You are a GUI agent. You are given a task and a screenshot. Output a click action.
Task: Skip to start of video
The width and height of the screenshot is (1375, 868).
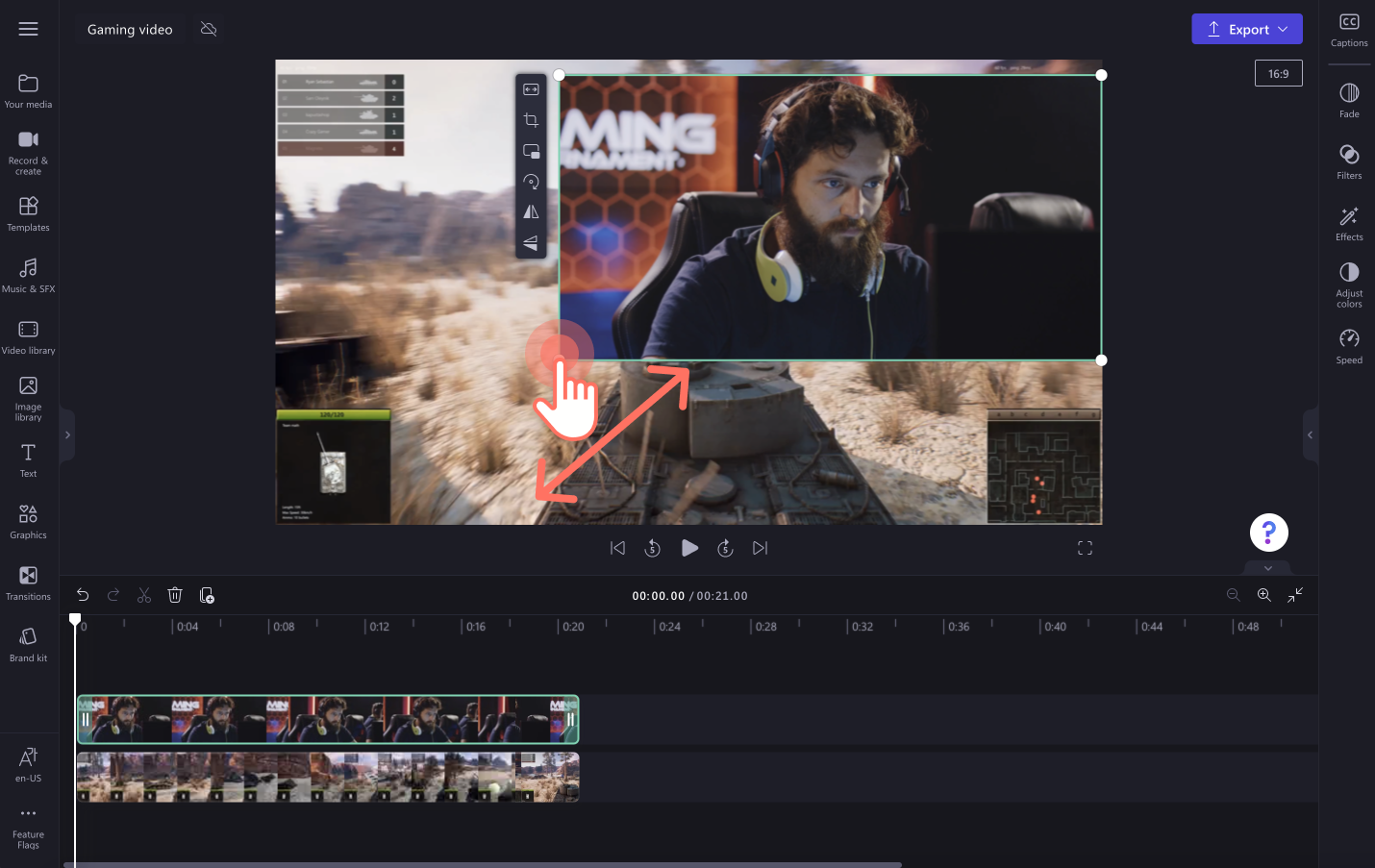pos(617,548)
